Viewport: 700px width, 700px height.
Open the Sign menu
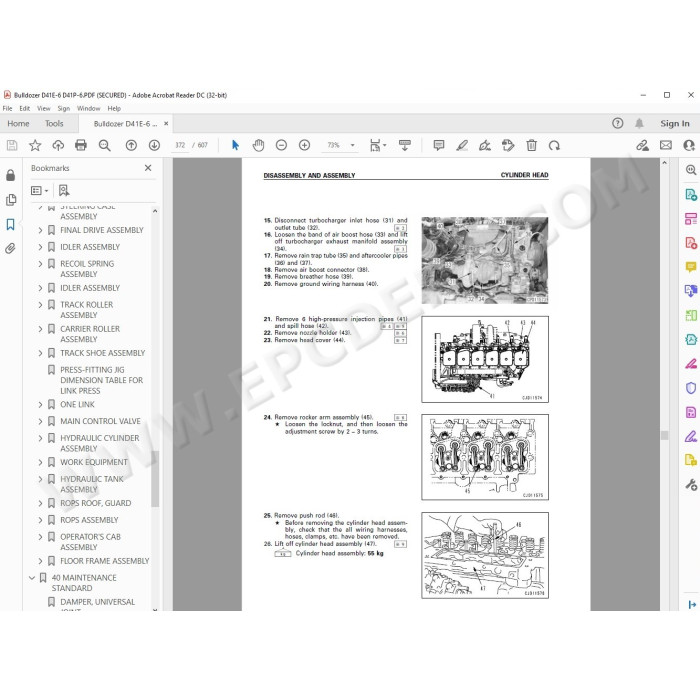[64, 108]
